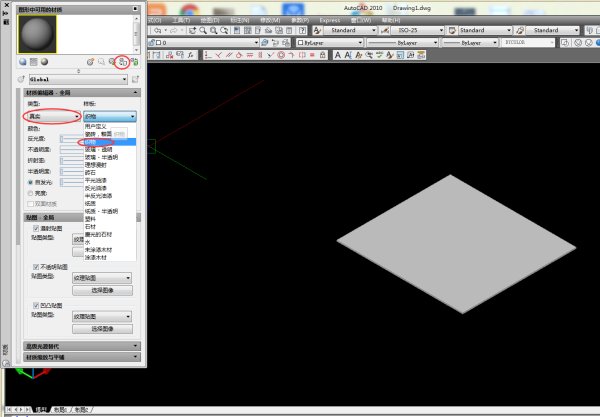Select the 自发光 radio button

(30, 182)
